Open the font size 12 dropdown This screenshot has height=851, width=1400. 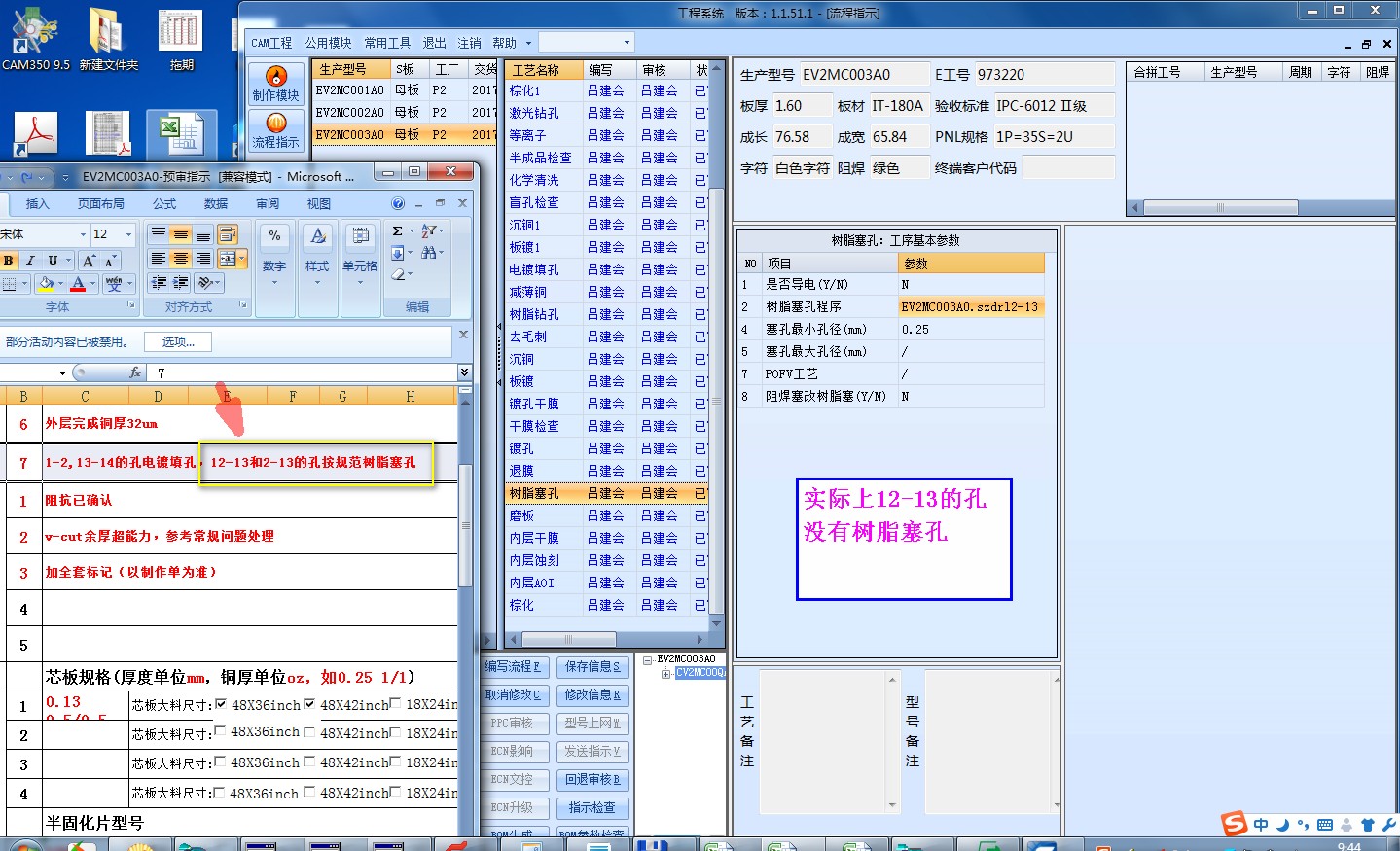tap(128, 234)
